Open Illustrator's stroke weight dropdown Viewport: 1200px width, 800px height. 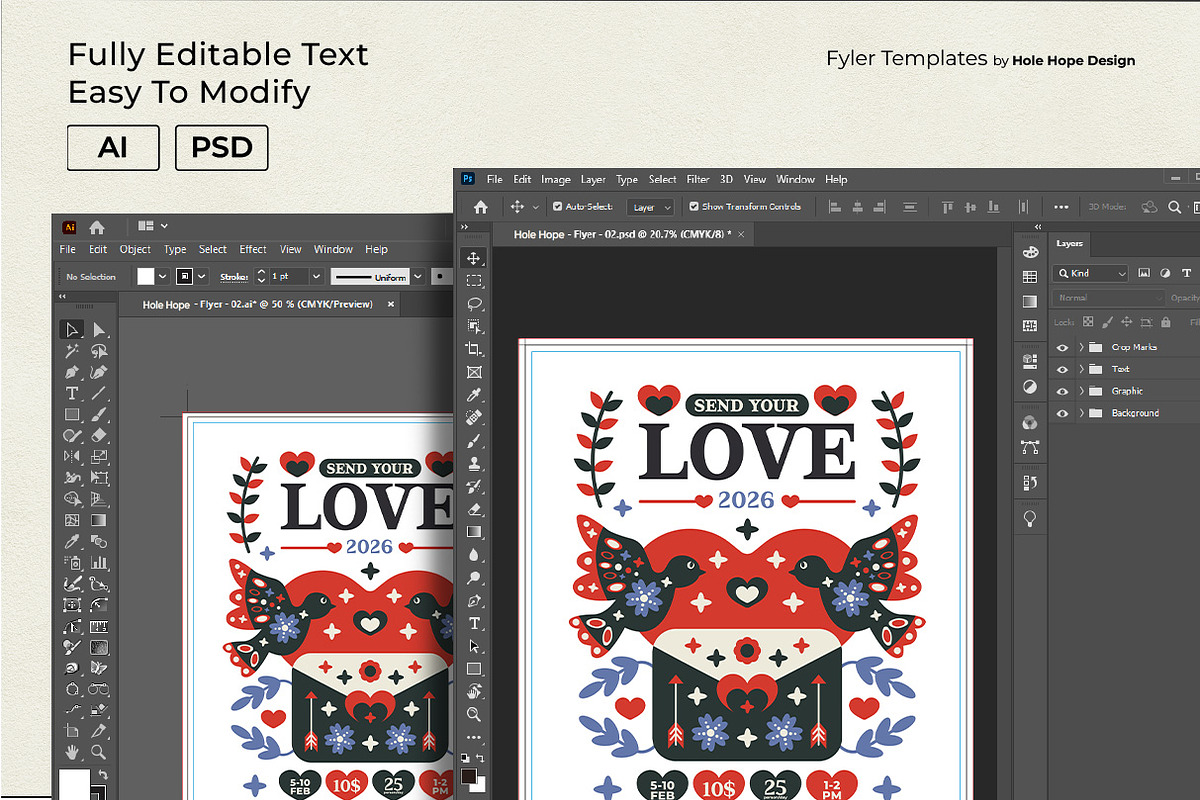316,277
